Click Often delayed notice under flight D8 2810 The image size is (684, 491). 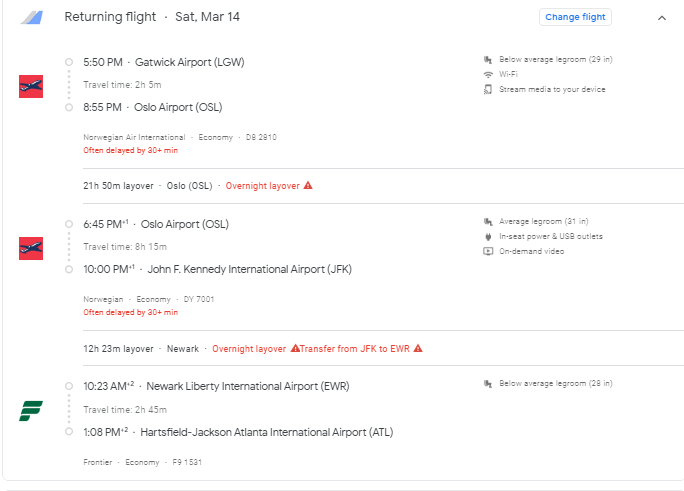point(130,150)
